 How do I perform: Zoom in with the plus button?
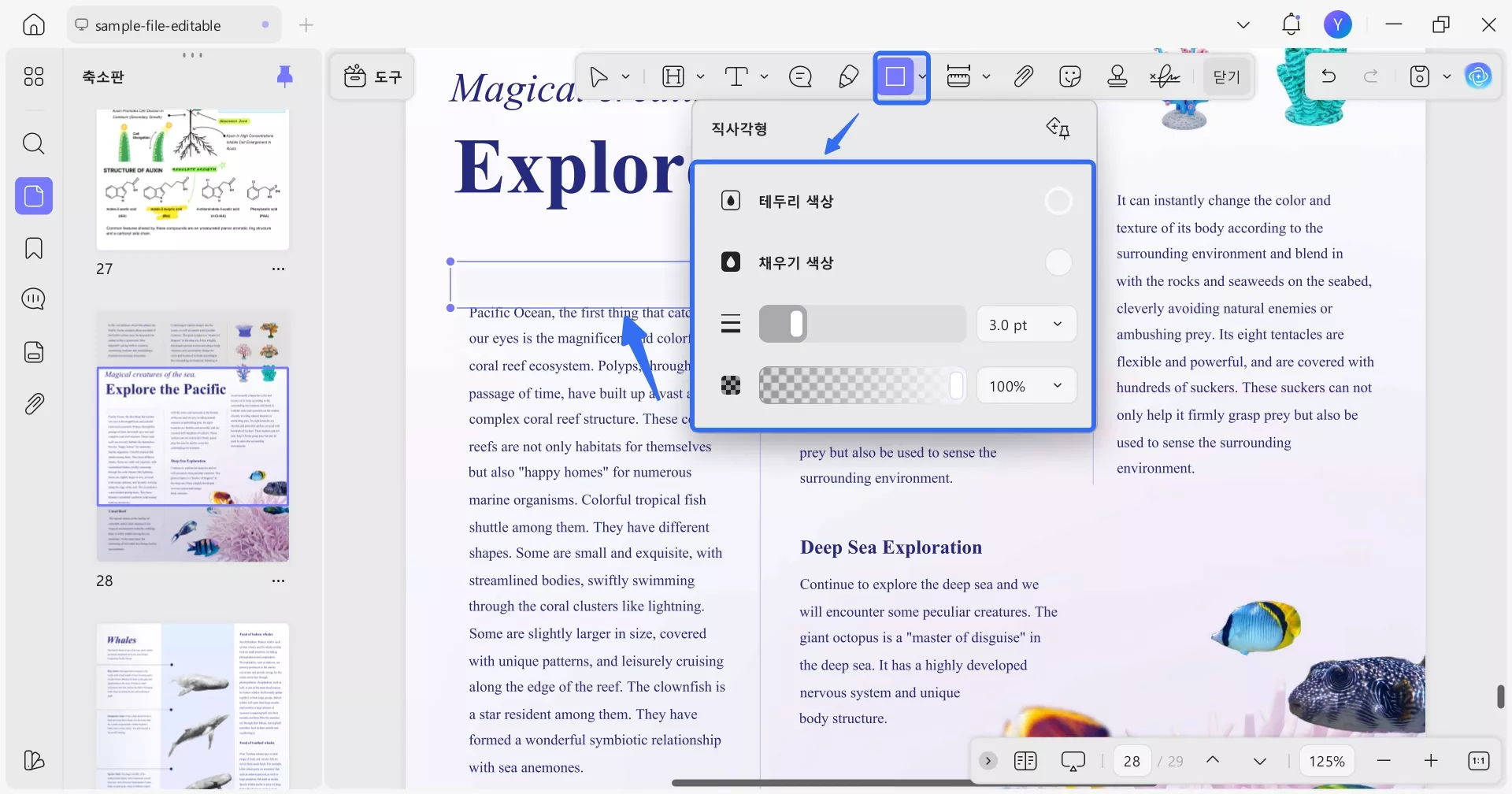[1432, 761]
